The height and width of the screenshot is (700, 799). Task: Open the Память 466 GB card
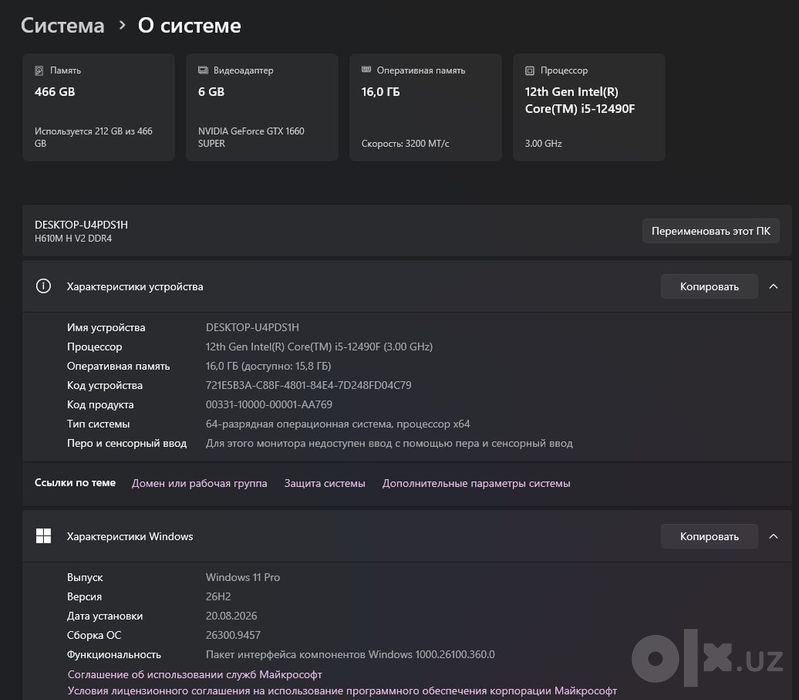coord(98,107)
